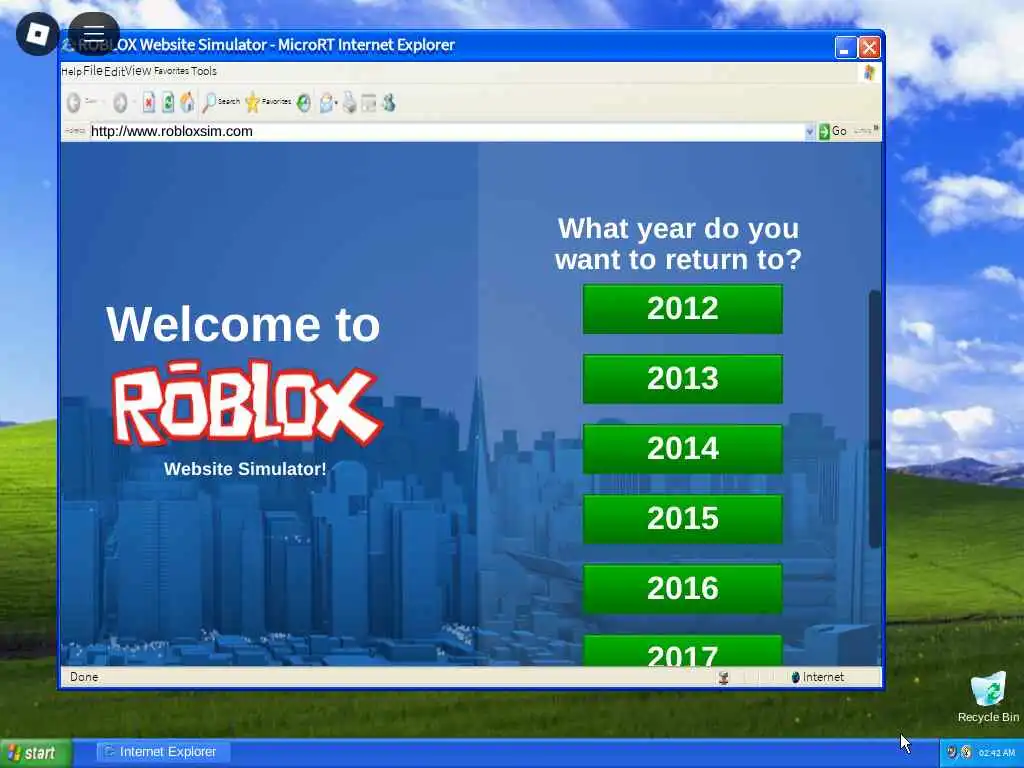Screen dimensions: 1024x768
Task: Click the address bar URL field
Action: (447, 131)
